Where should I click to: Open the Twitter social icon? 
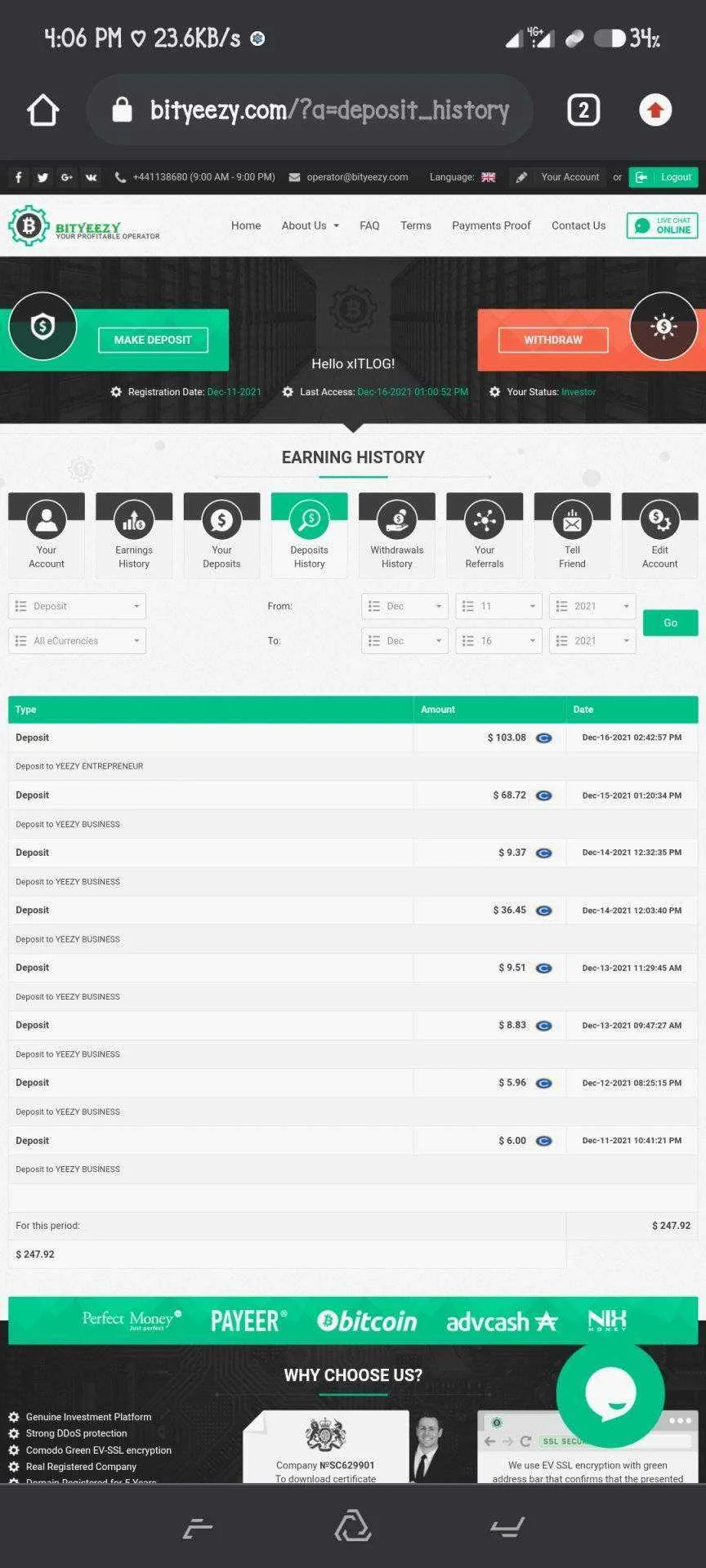pos(42,177)
